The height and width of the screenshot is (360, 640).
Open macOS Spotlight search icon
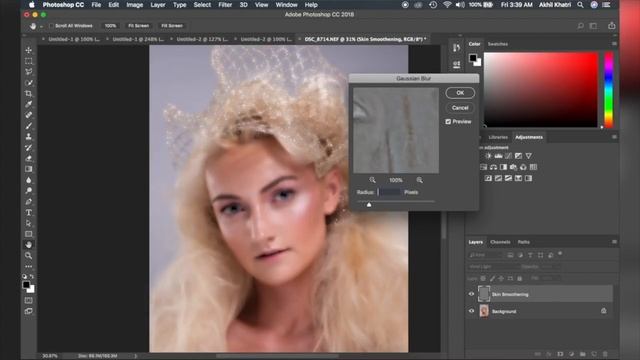580,5
